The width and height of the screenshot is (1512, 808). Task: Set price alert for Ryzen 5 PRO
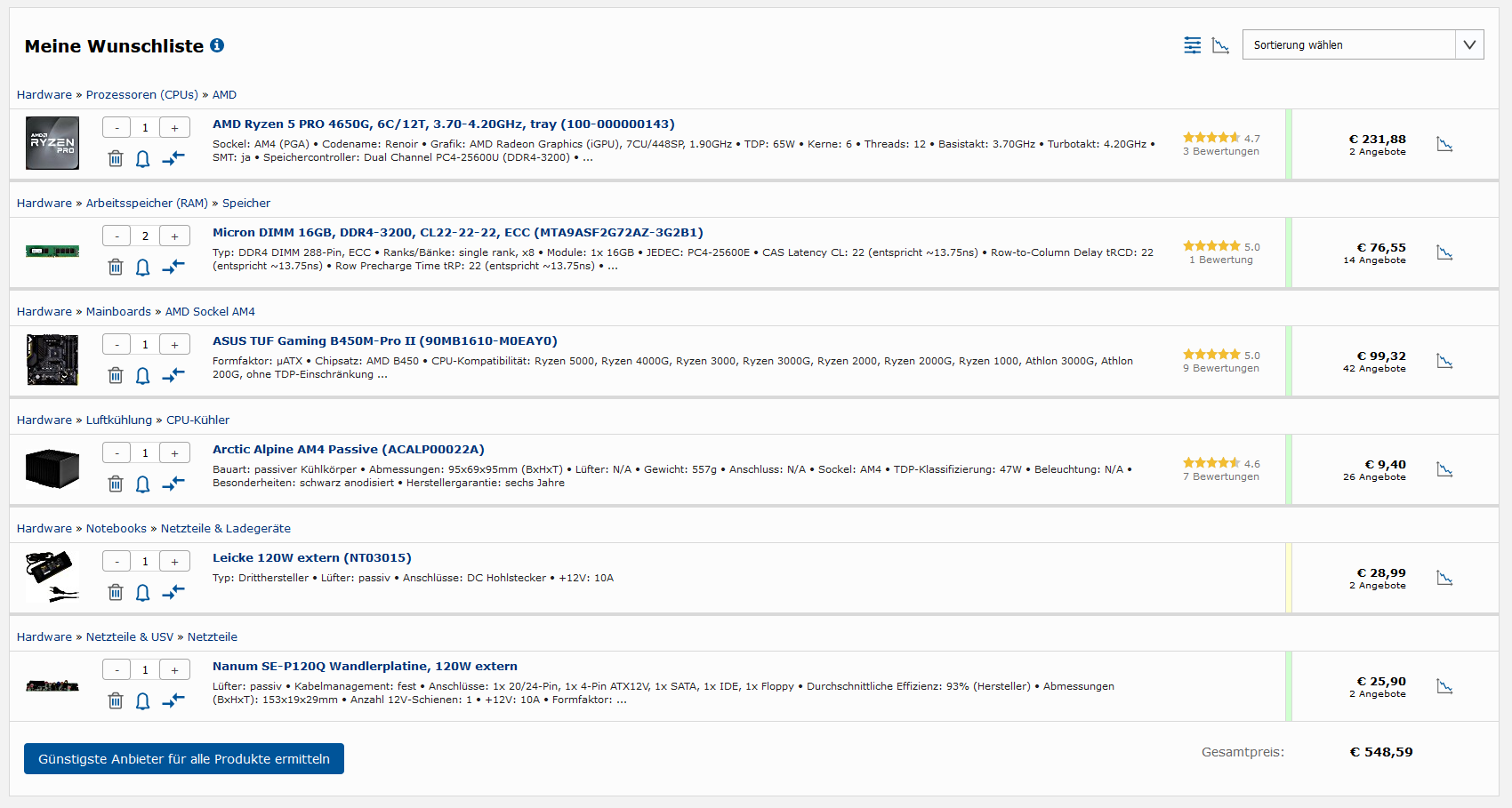pyautogui.click(x=142, y=158)
